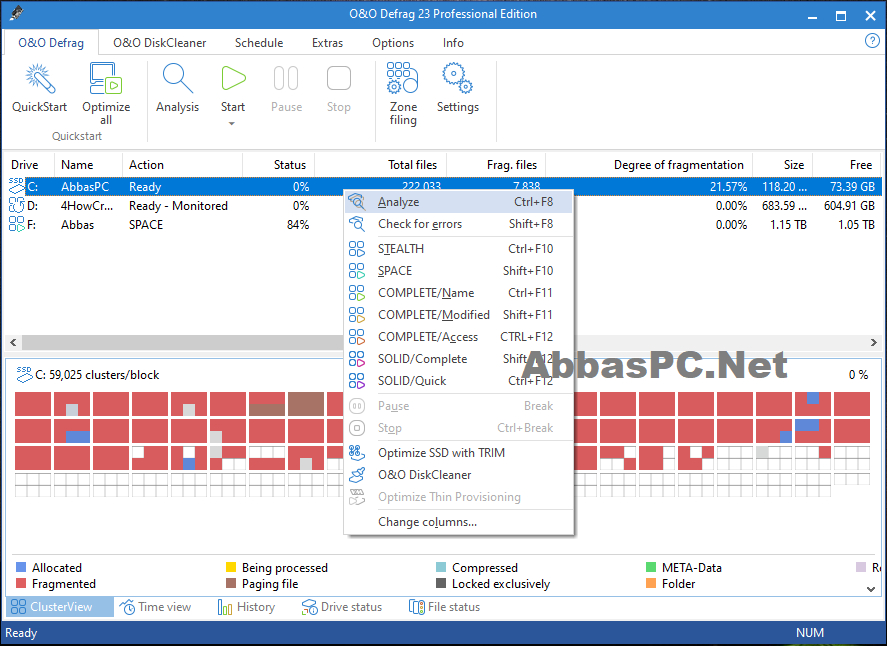Click the Frag. files column header
This screenshot has width=887, height=646.
(x=496, y=165)
